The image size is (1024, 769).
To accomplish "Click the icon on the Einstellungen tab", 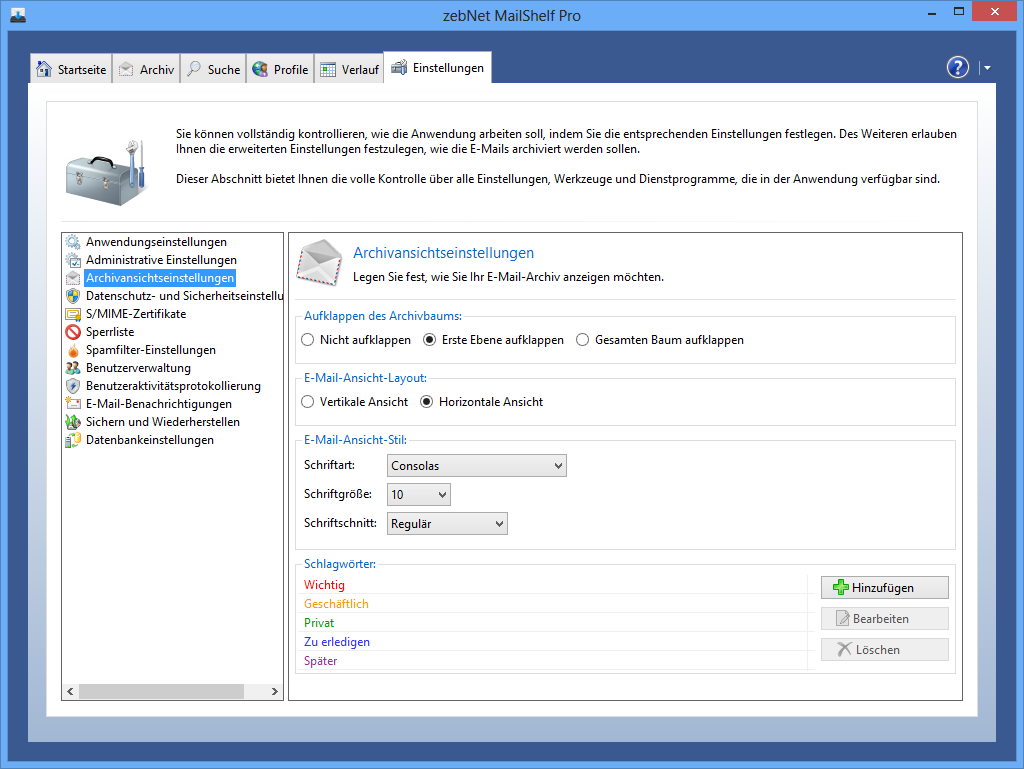I will (398, 67).
